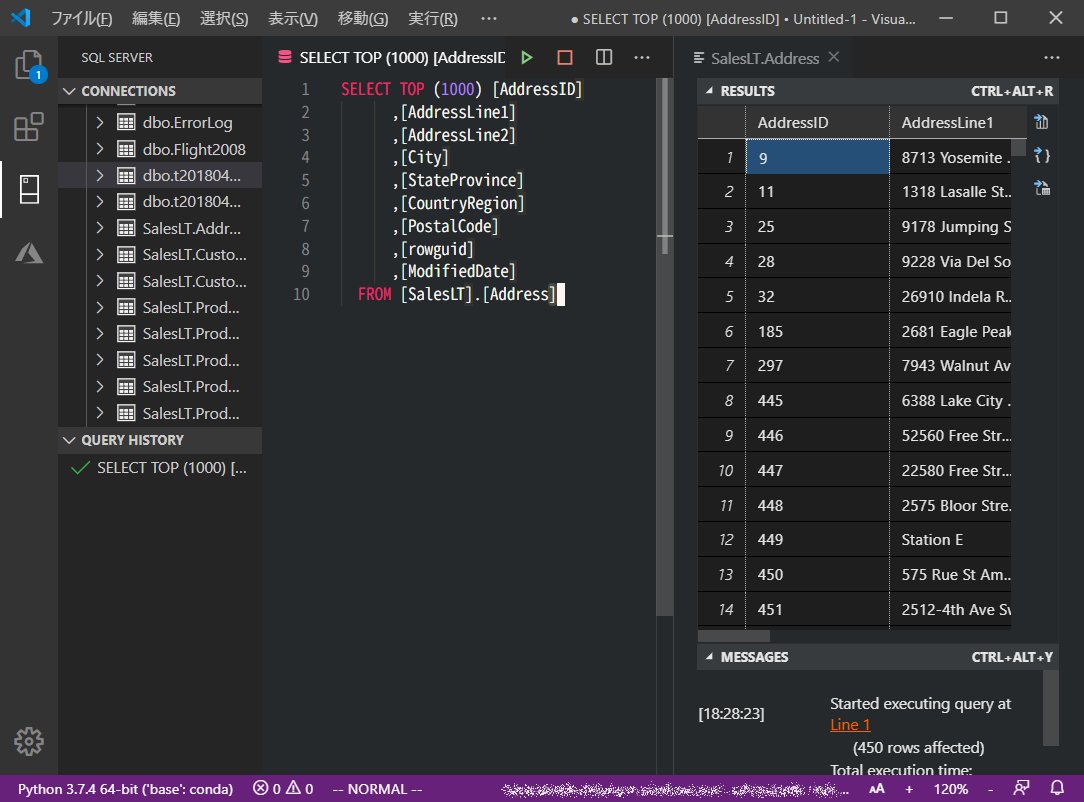Viewport: 1084px width, 802px height.
Task: Expand the dbo.Flight2008 table node
Action: click(100, 149)
